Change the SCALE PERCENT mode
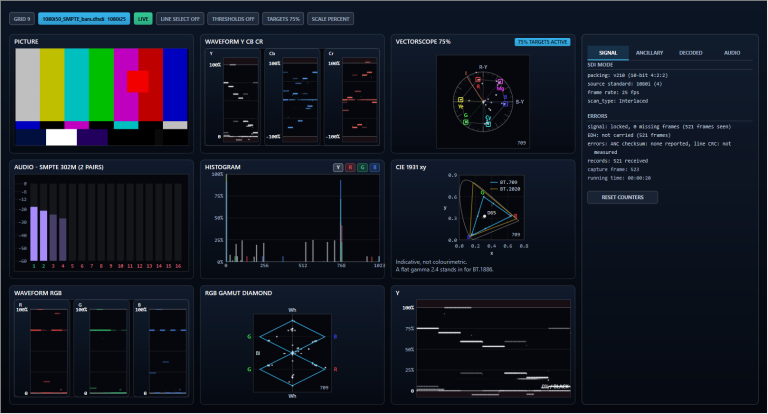Image resolution: width=768 pixels, height=414 pixels. [x=331, y=19]
